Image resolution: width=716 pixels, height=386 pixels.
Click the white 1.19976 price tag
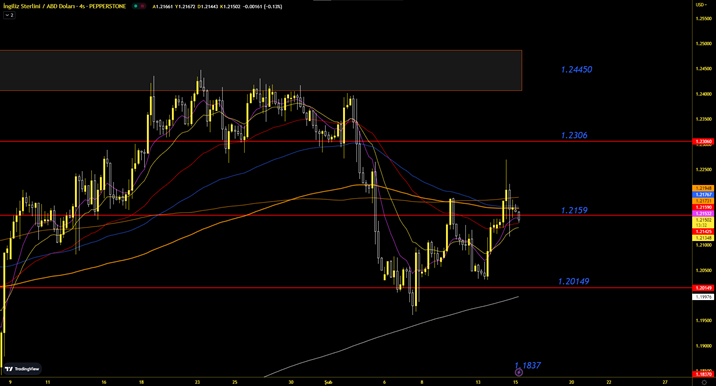[x=703, y=297]
